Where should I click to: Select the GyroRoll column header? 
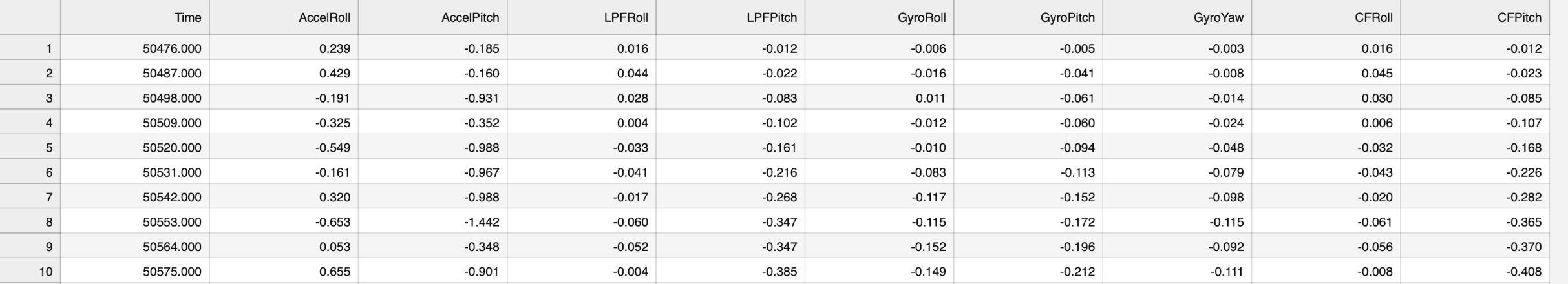pyautogui.click(x=879, y=17)
